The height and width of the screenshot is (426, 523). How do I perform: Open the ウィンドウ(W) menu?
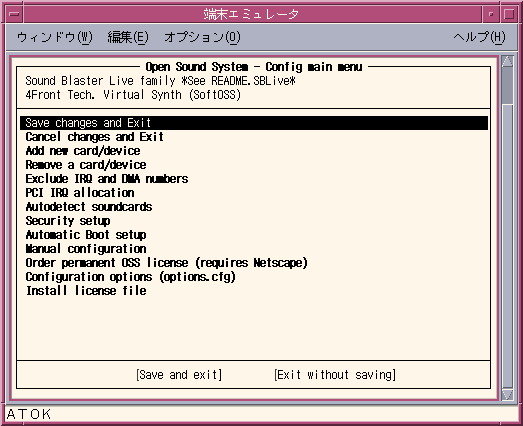tap(54, 37)
